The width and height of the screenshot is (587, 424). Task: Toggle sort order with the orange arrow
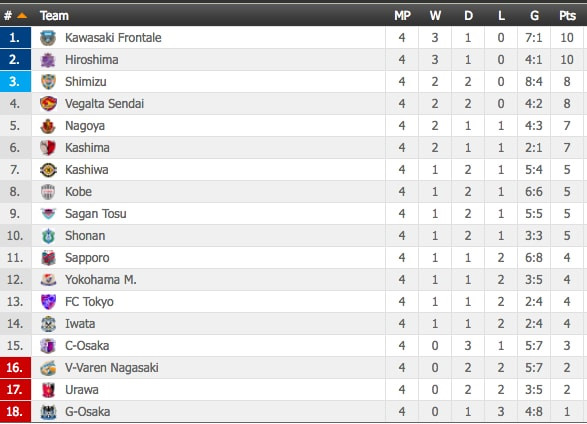click(22, 15)
